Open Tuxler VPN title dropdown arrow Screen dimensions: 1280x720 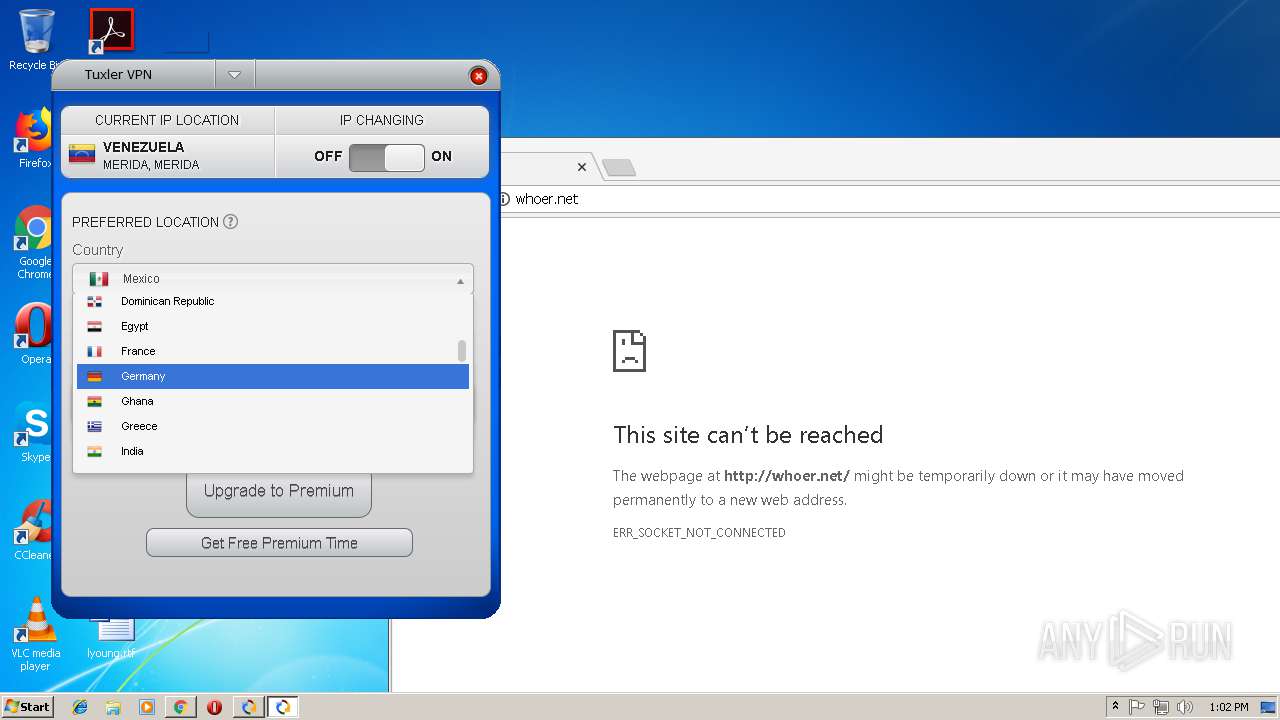point(235,75)
